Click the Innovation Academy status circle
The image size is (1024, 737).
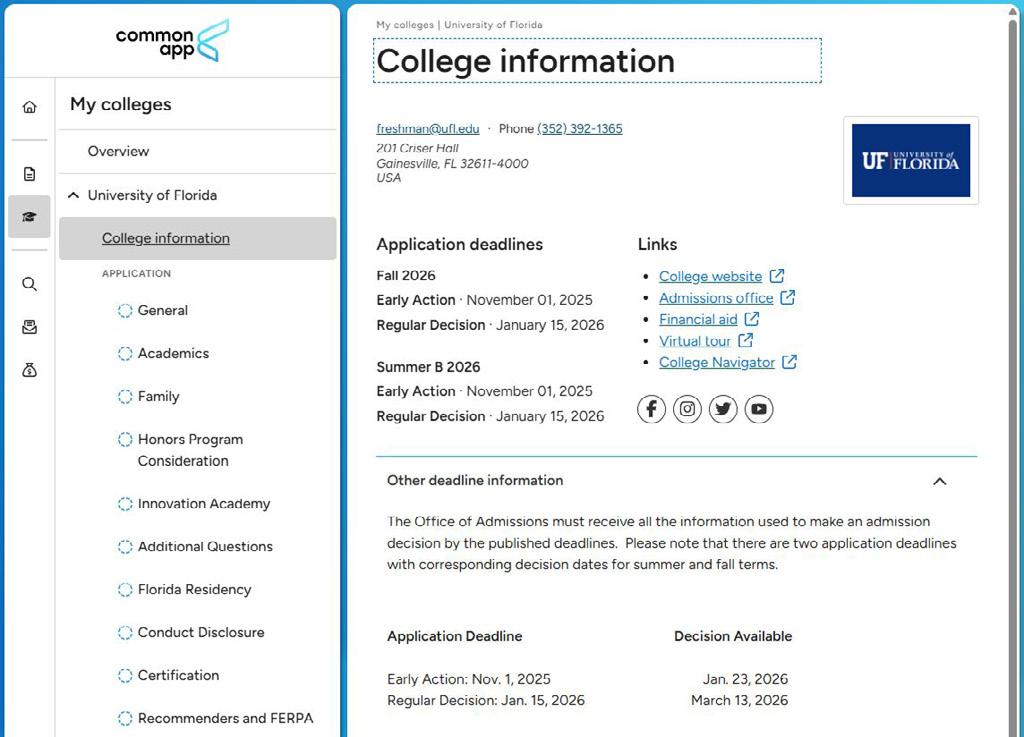point(125,504)
